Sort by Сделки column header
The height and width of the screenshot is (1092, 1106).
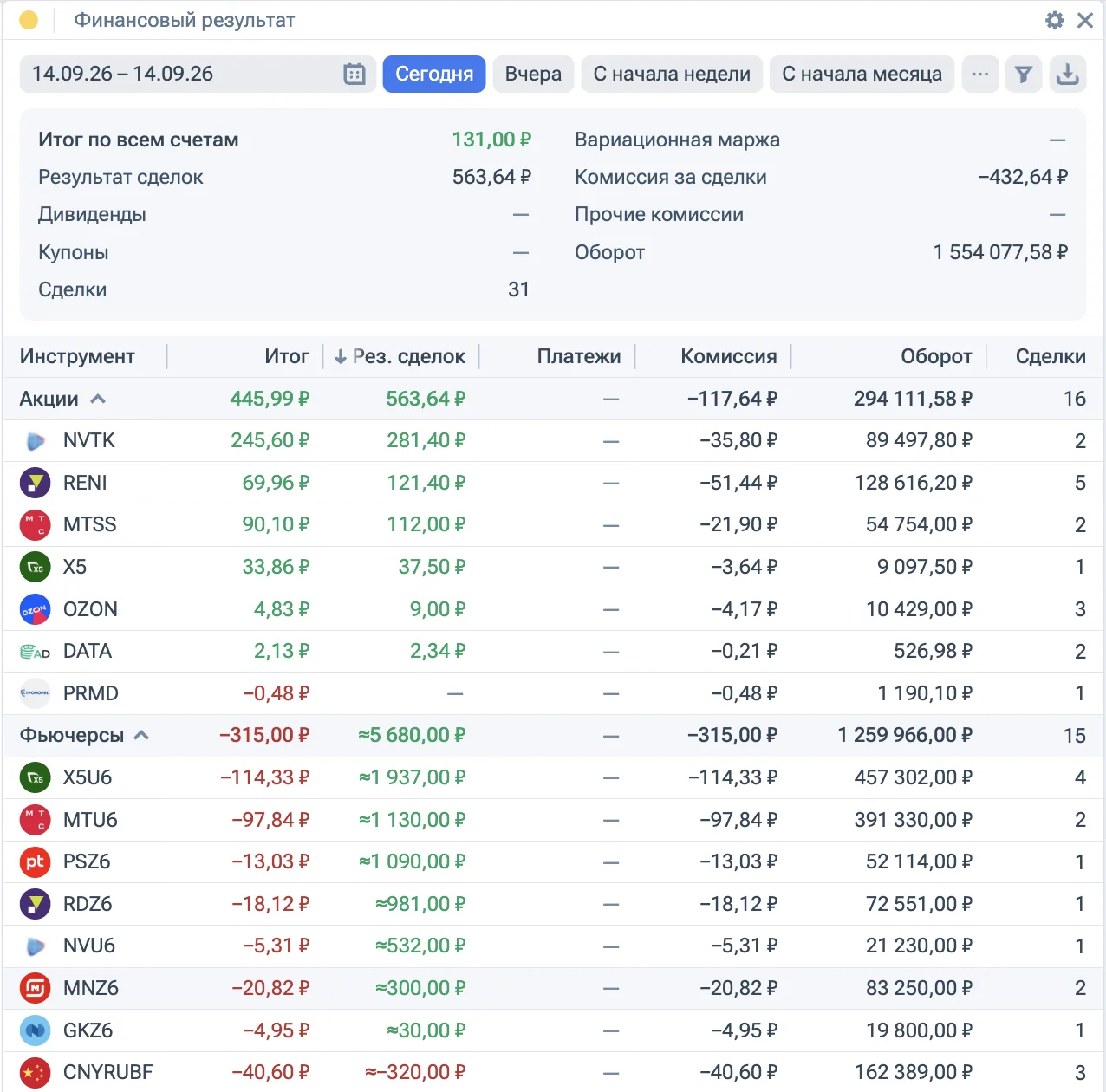click(x=1051, y=356)
